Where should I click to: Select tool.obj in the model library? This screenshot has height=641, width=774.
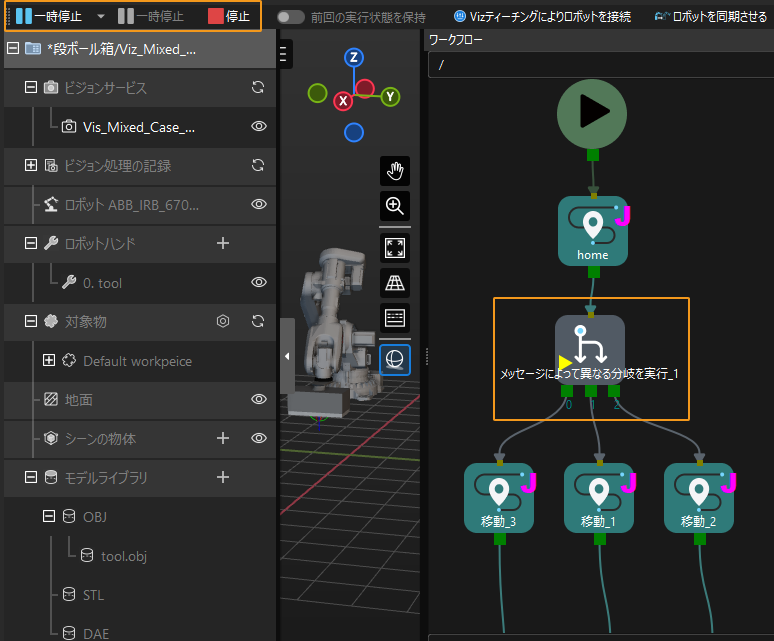click(x=124, y=556)
